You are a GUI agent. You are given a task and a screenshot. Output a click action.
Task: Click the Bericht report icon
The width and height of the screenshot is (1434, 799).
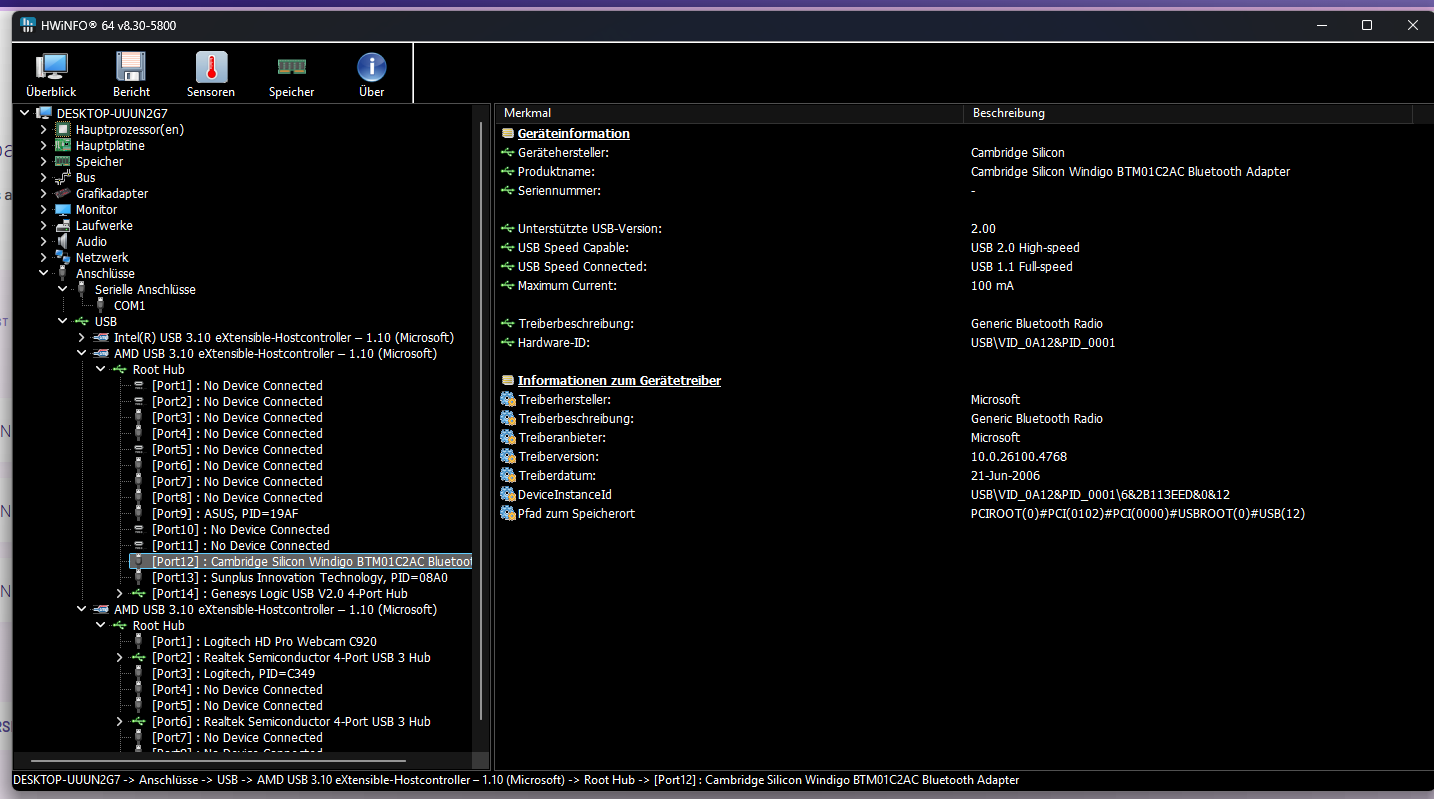click(x=131, y=75)
